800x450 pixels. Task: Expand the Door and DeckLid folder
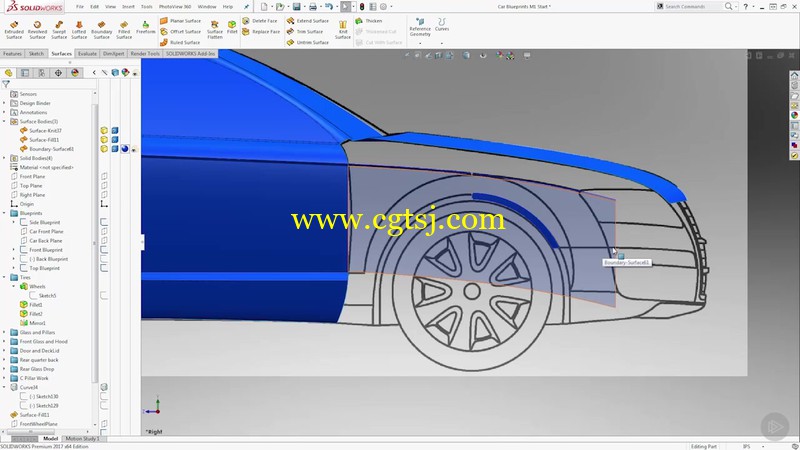tap(4, 351)
